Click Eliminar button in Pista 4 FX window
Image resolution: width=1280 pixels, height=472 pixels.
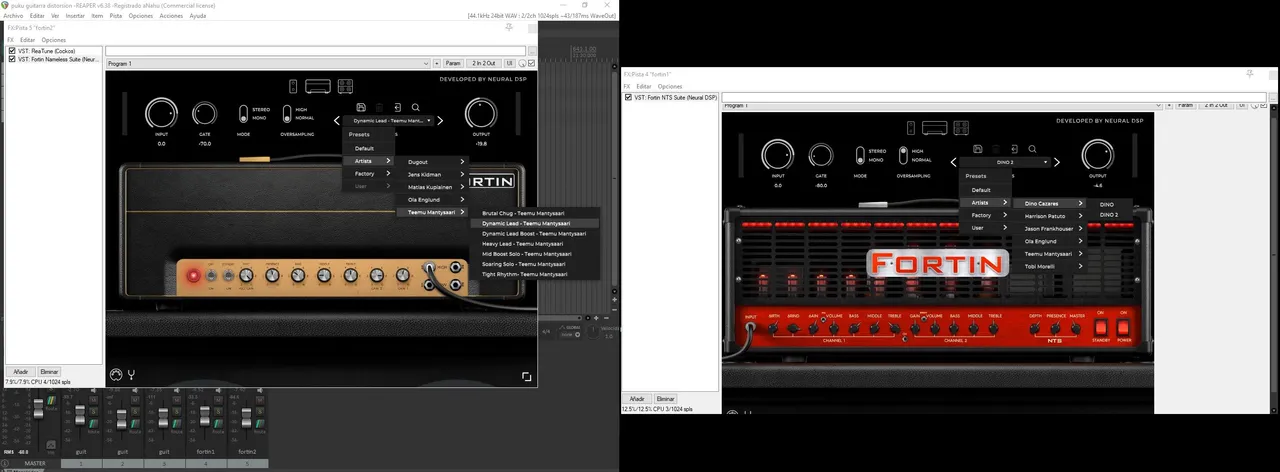(x=666, y=398)
